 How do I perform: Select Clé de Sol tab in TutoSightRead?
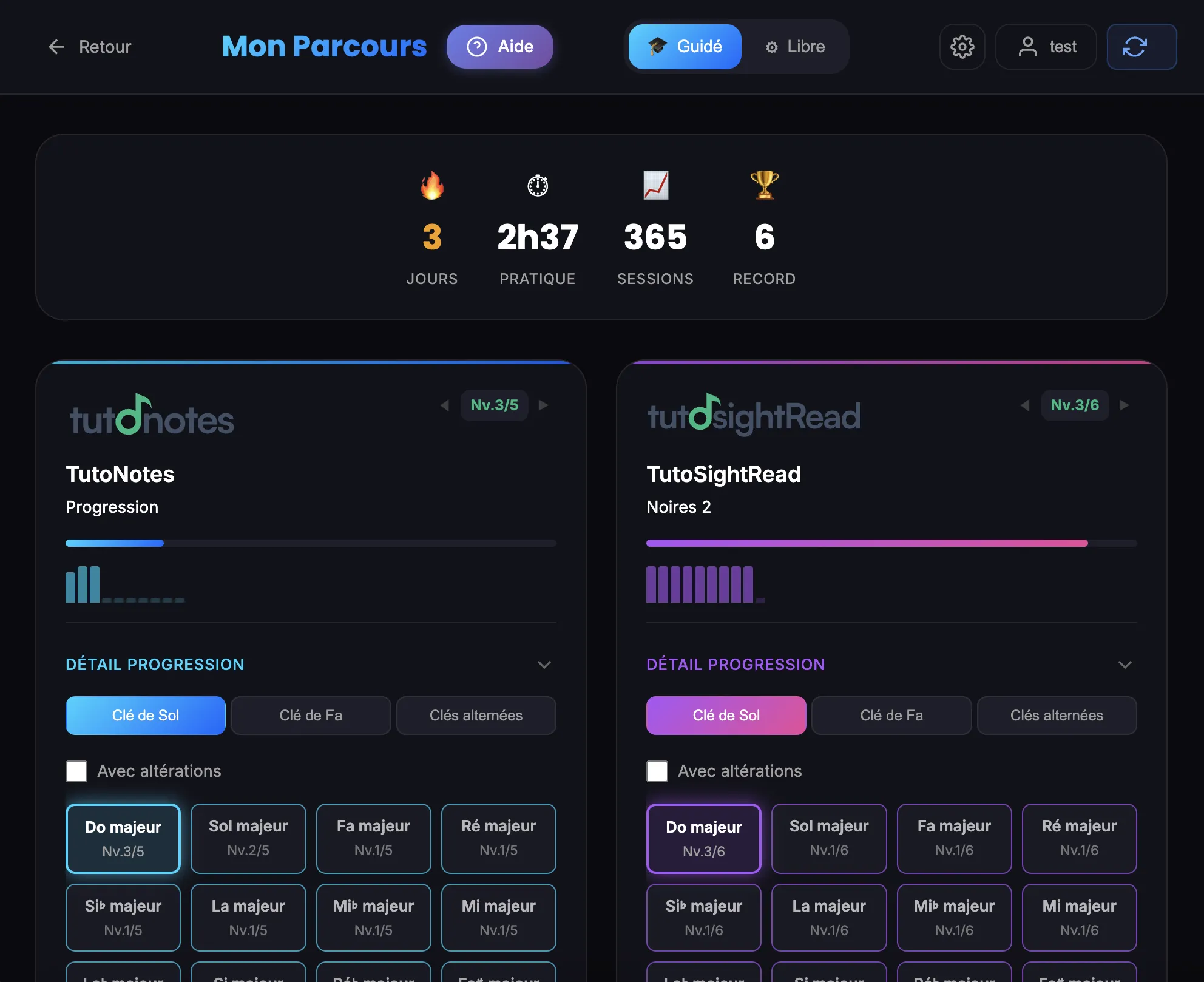pyautogui.click(x=726, y=716)
